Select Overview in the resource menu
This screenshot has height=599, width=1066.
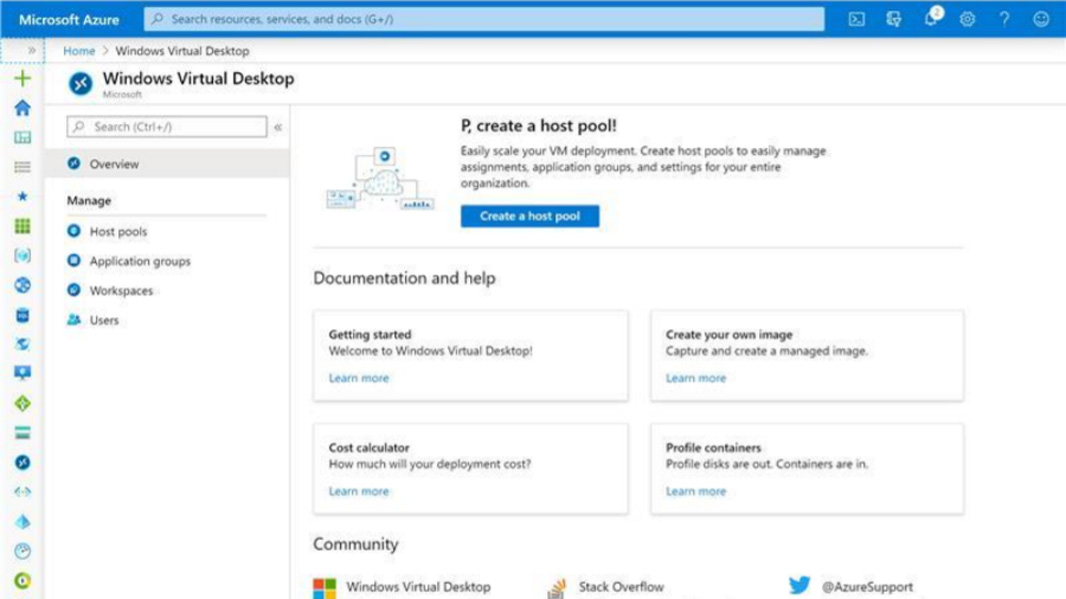coord(114,164)
